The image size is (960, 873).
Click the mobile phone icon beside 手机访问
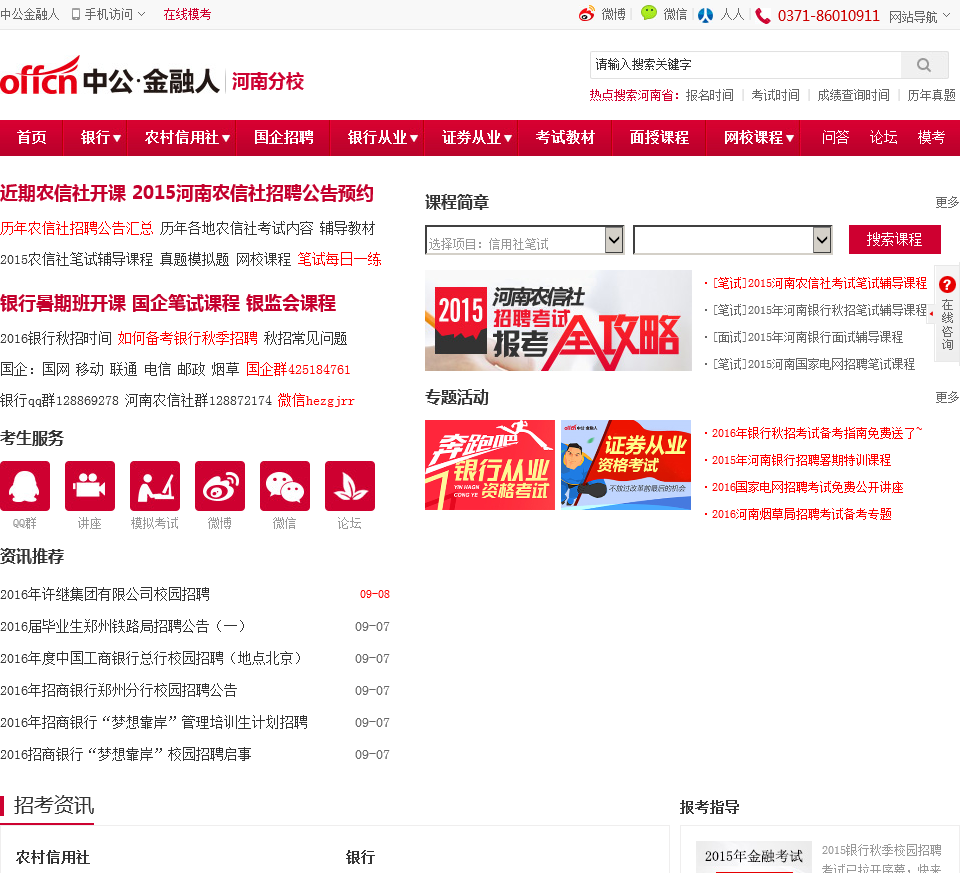coord(76,14)
